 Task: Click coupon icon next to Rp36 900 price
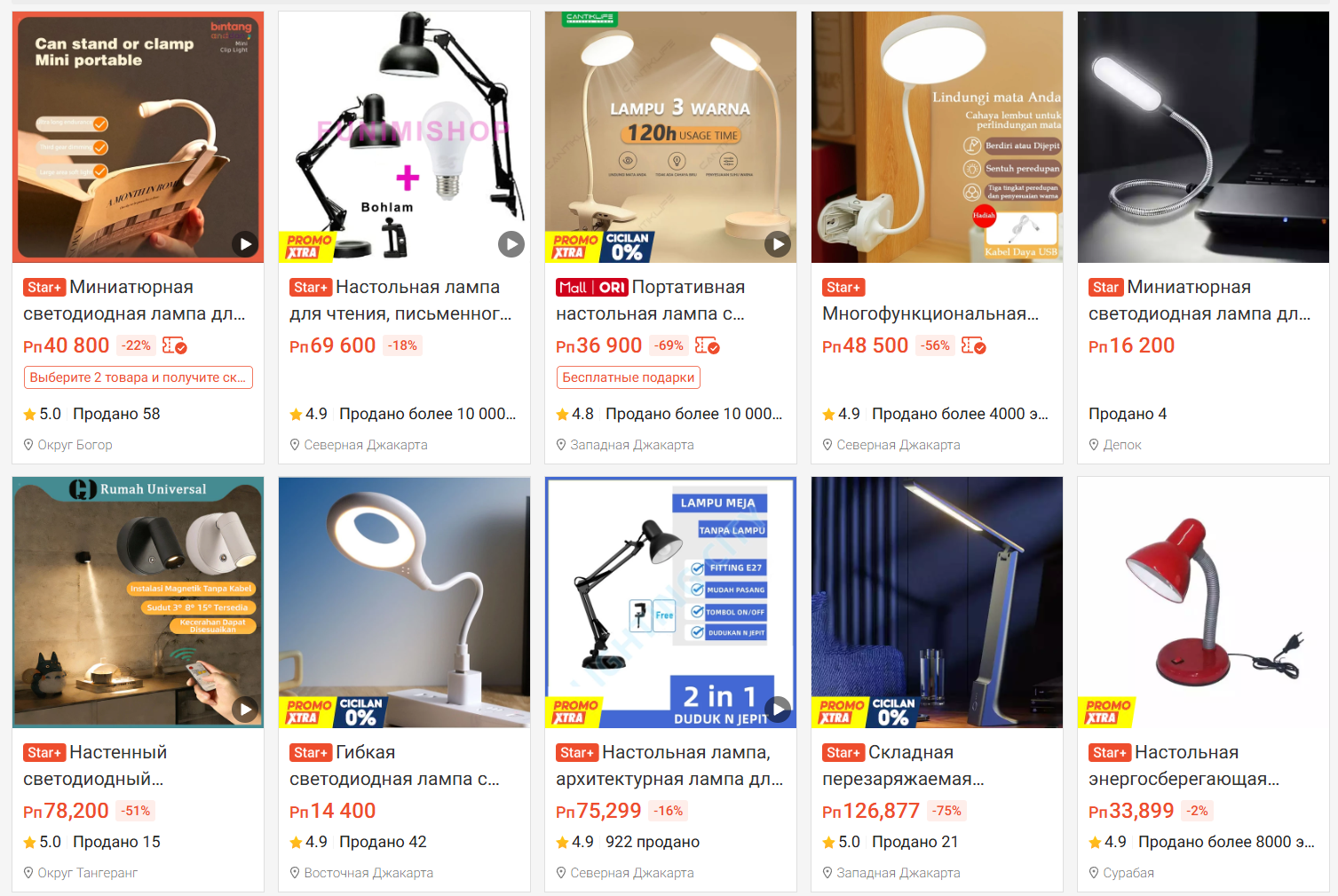tap(708, 345)
